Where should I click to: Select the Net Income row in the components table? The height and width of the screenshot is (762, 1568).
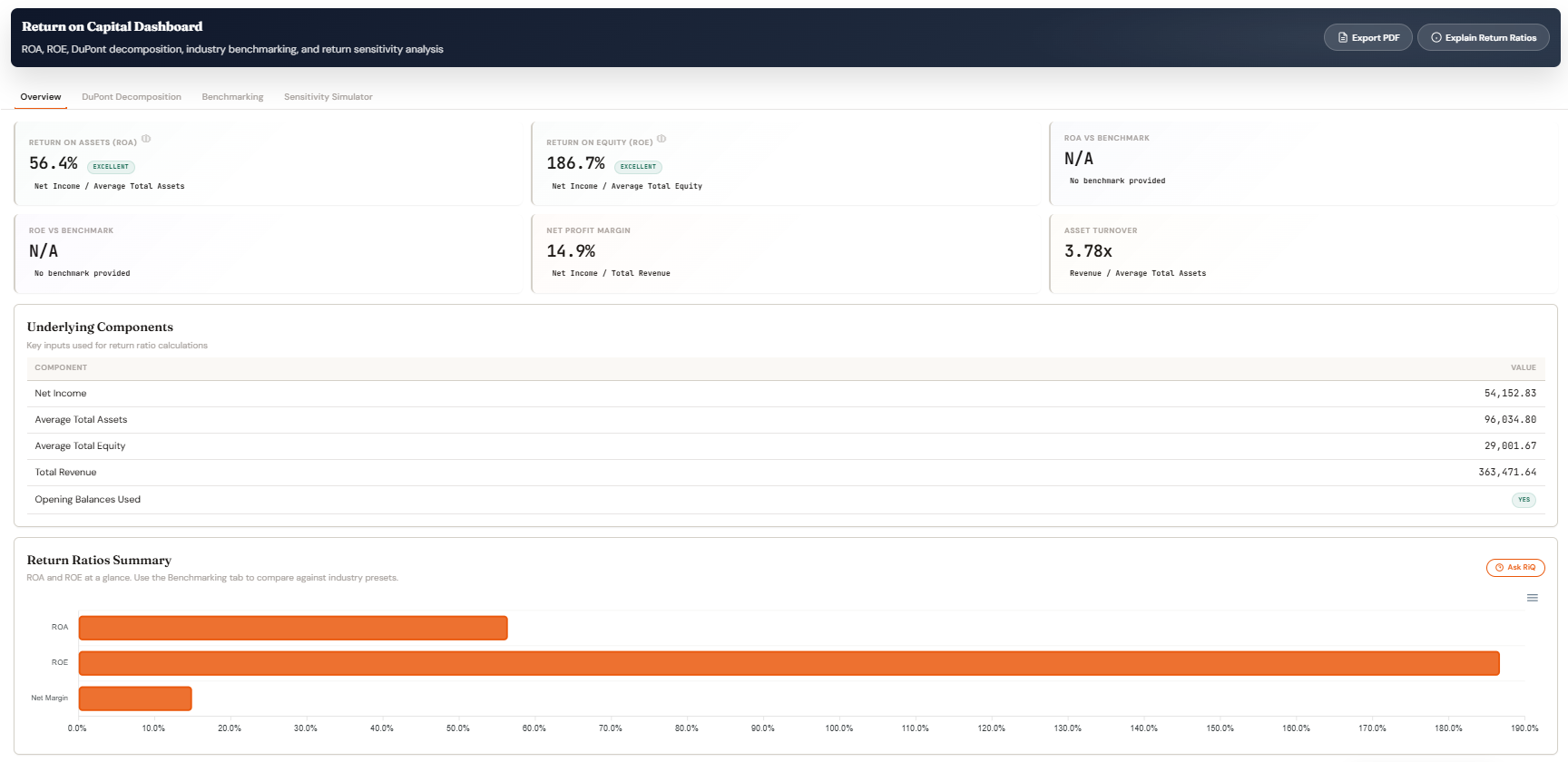(785, 394)
